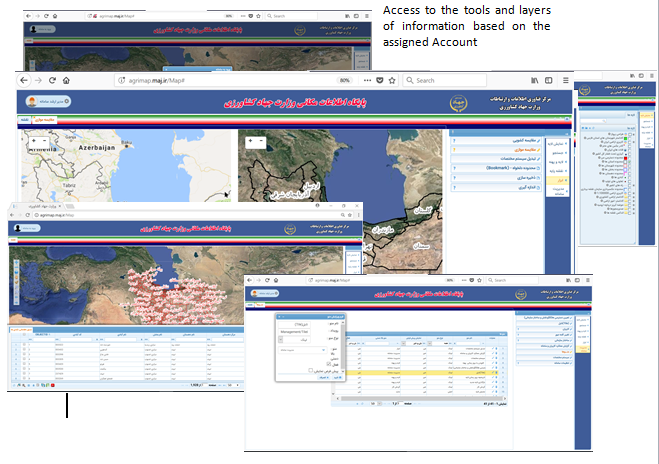Open help for ذخیره سازی tool
The width and height of the screenshot is (659, 464).
click(454, 178)
